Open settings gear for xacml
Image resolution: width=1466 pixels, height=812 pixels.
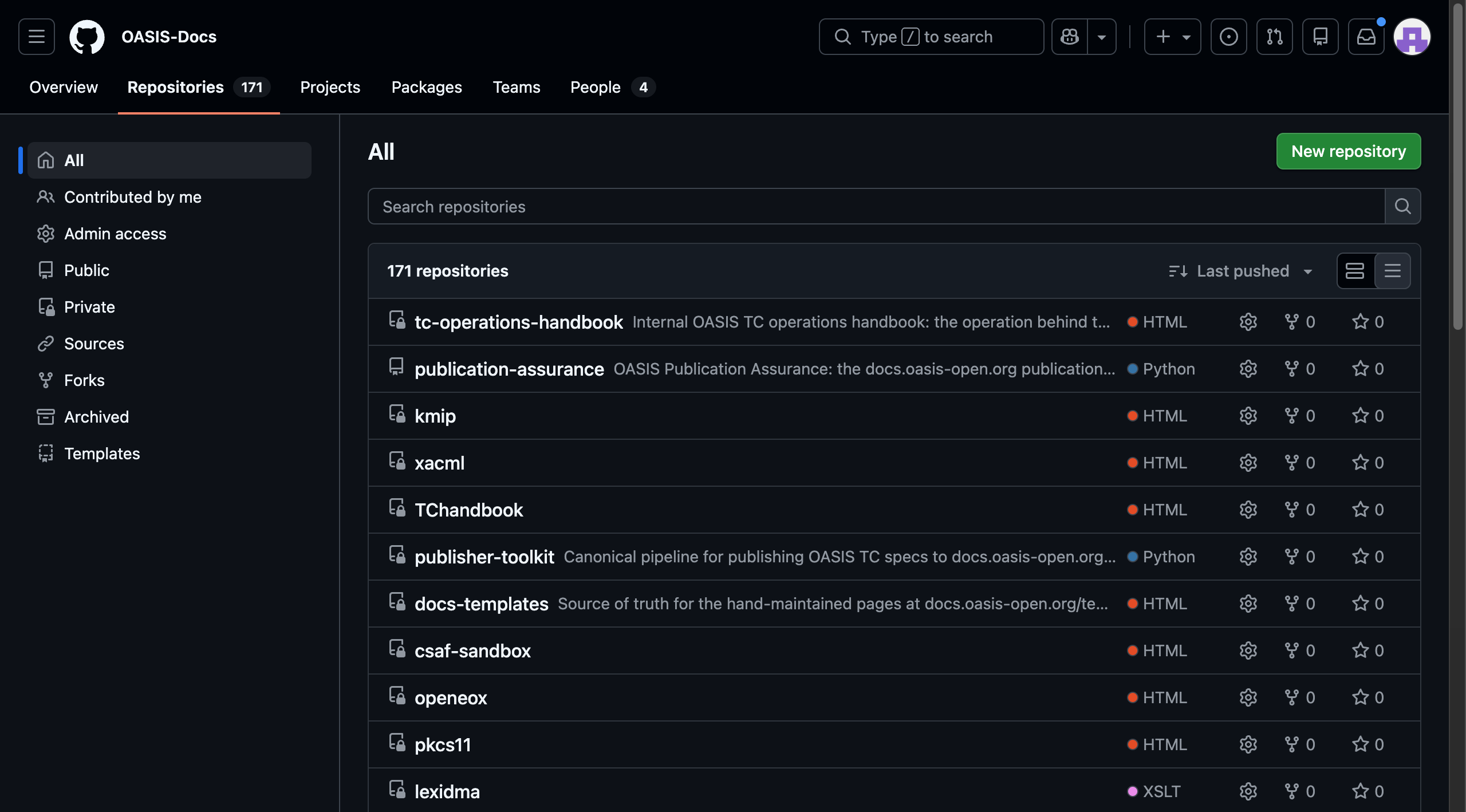[x=1248, y=463]
